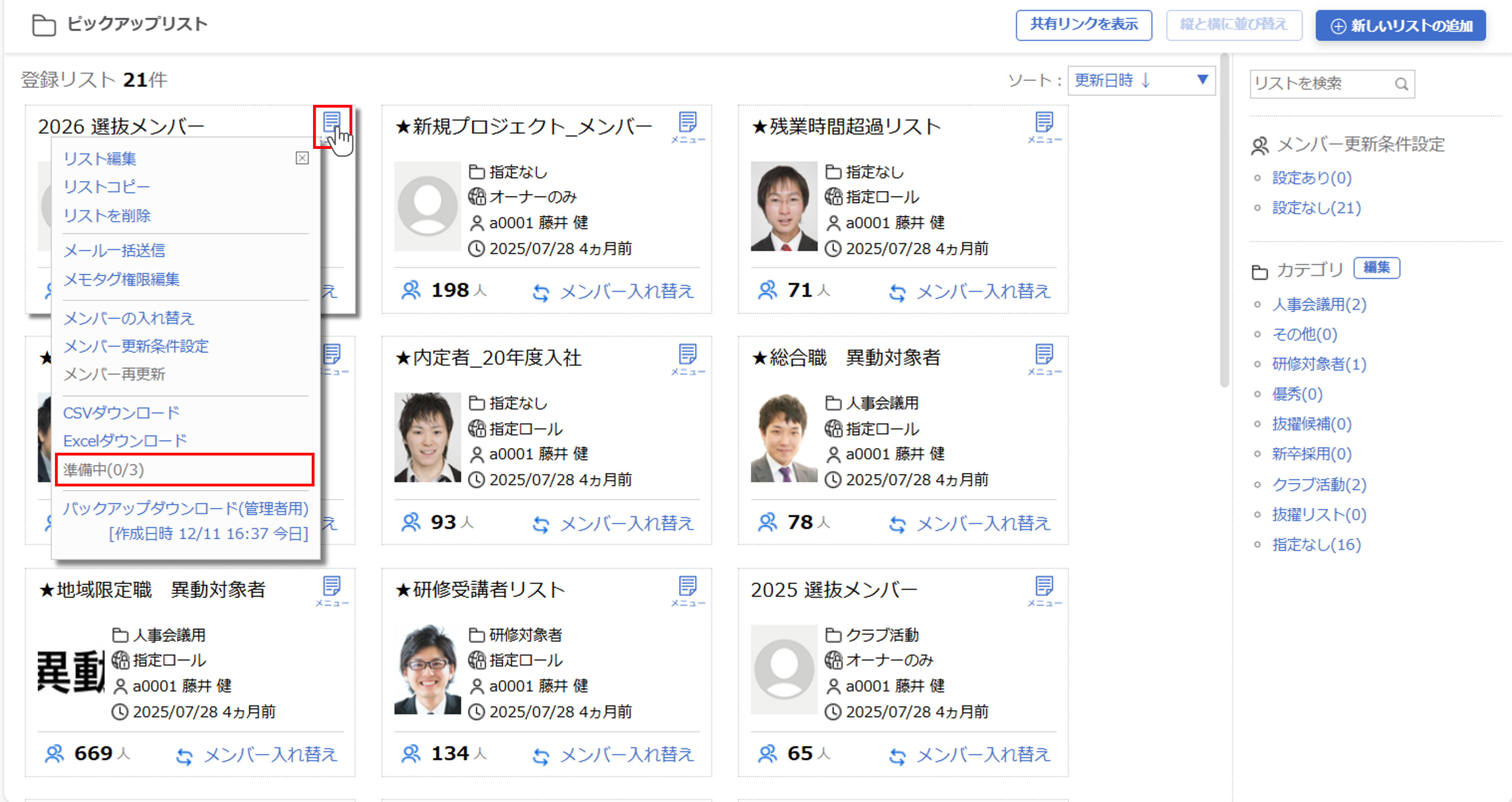Click 新しいリストの追加 button
The width and height of the screenshot is (1512, 802).
[1400, 25]
